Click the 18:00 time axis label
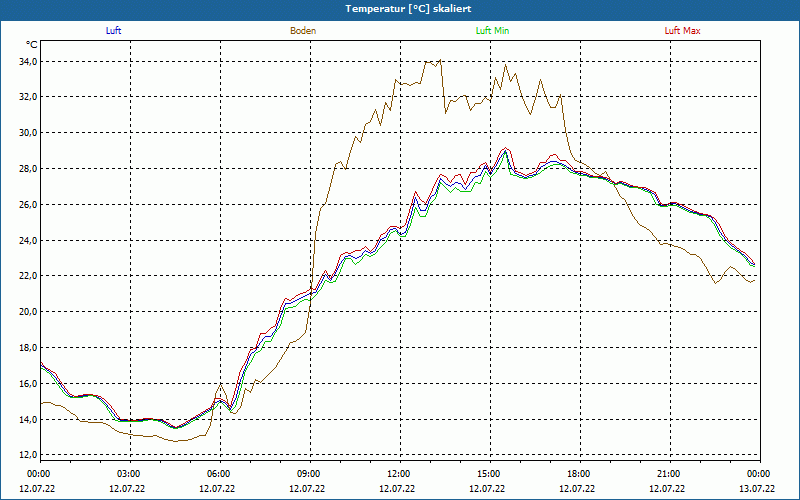Viewport: 800px width, 500px height. [579, 473]
